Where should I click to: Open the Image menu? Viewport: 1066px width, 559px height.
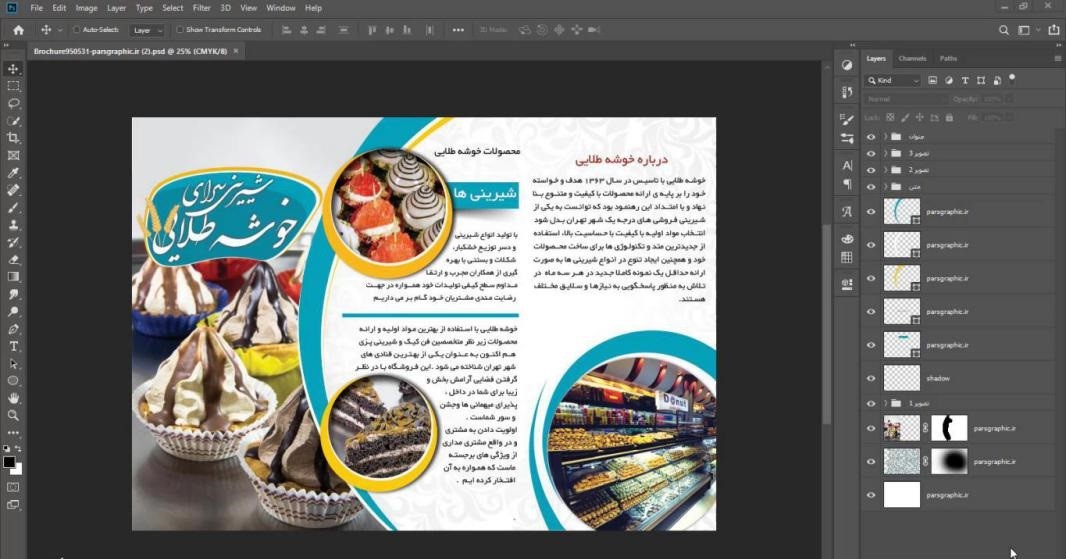pos(86,8)
